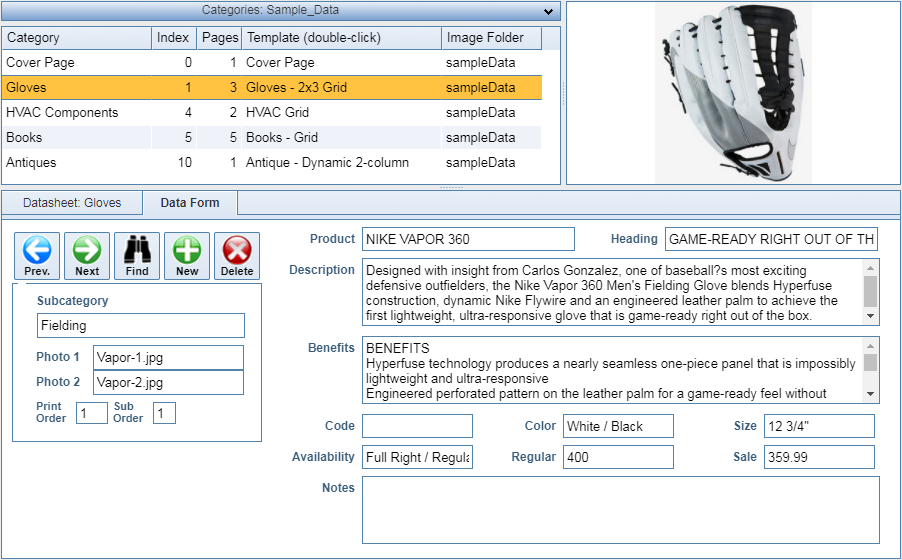This screenshot has height=560, width=902.
Task: Delete the current record with red X
Action: click(237, 255)
